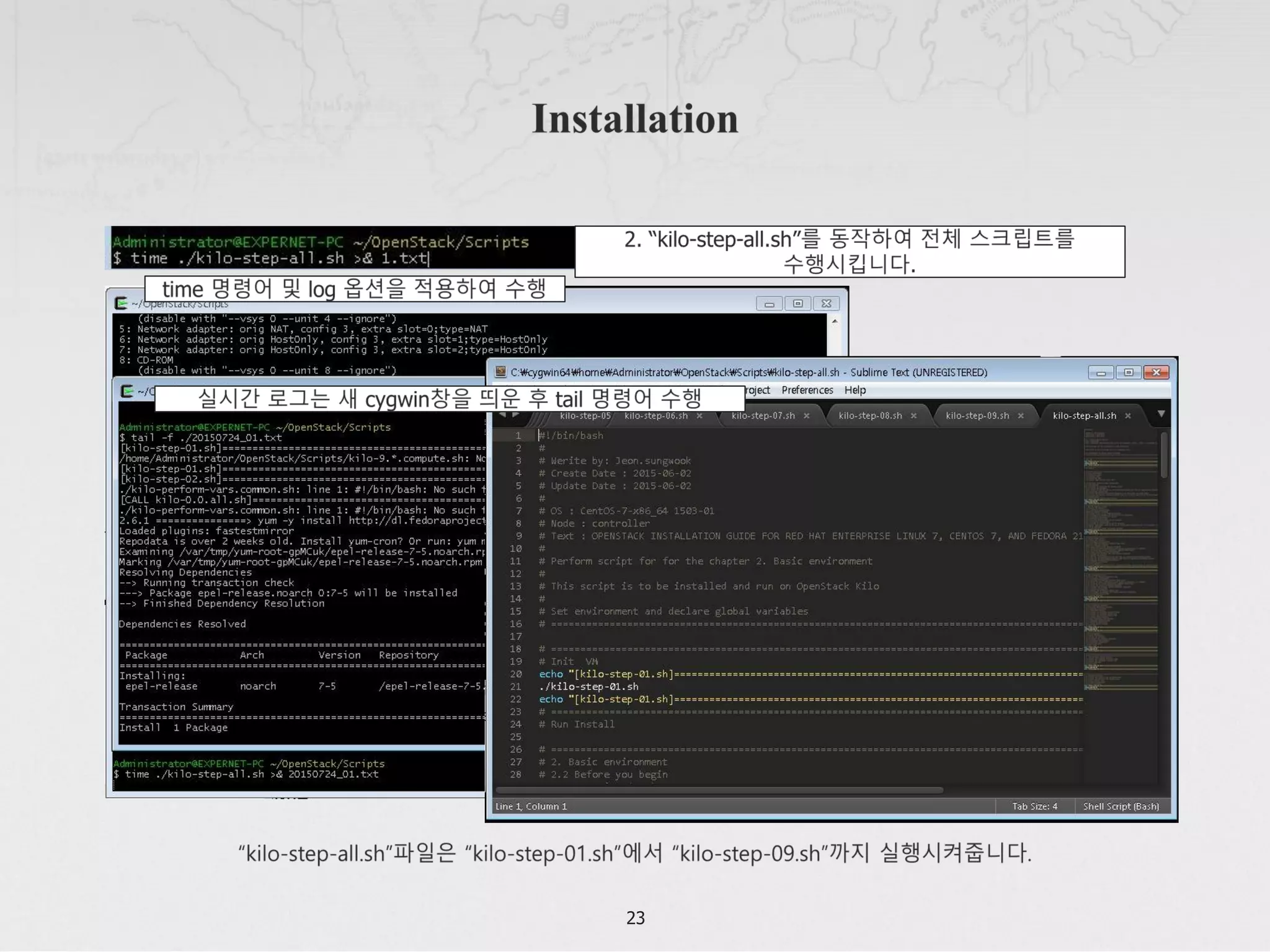1270x952 pixels.
Task: Open the Preferences menu
Action: tap(807, 390)
